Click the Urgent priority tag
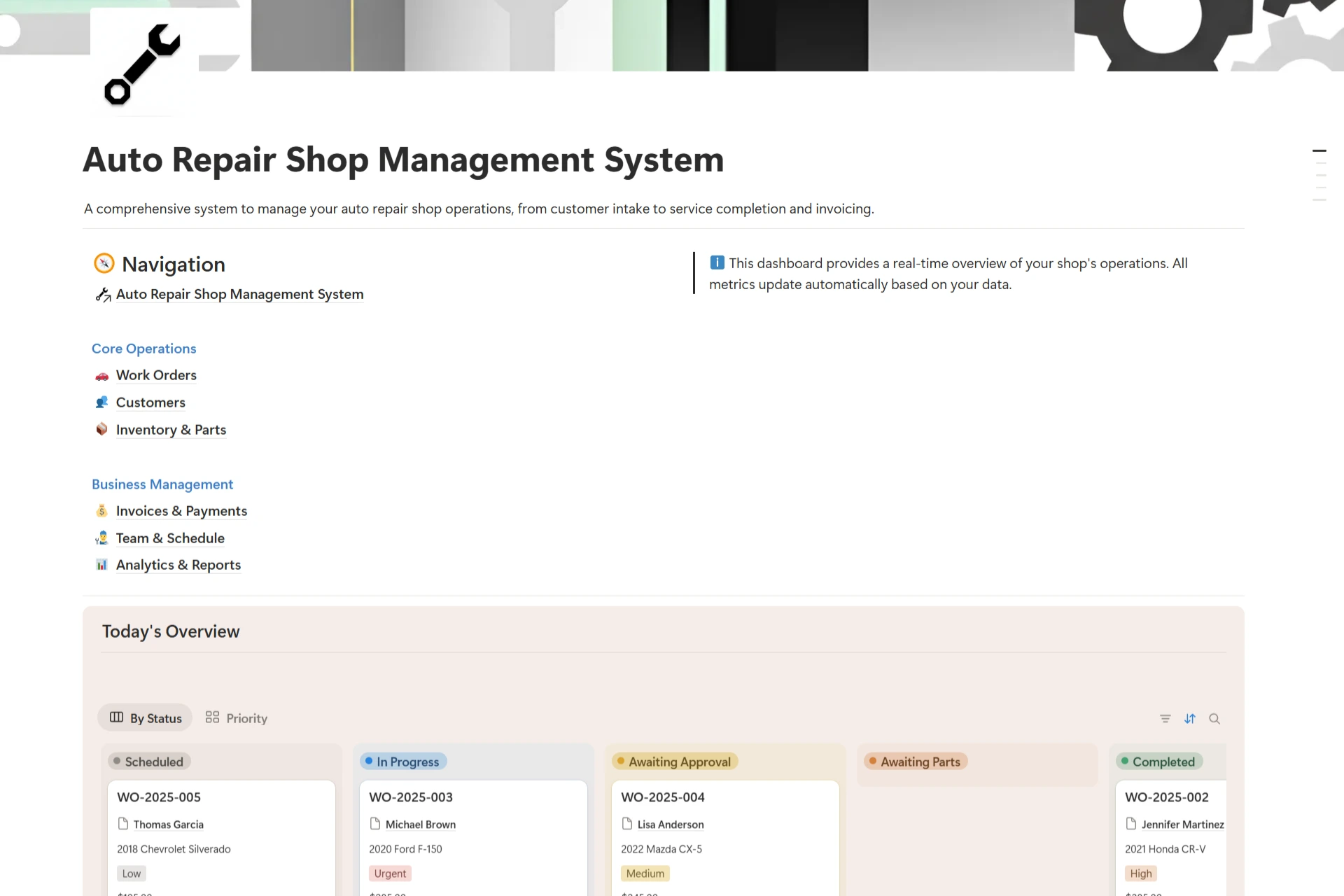 pos(390,874)
